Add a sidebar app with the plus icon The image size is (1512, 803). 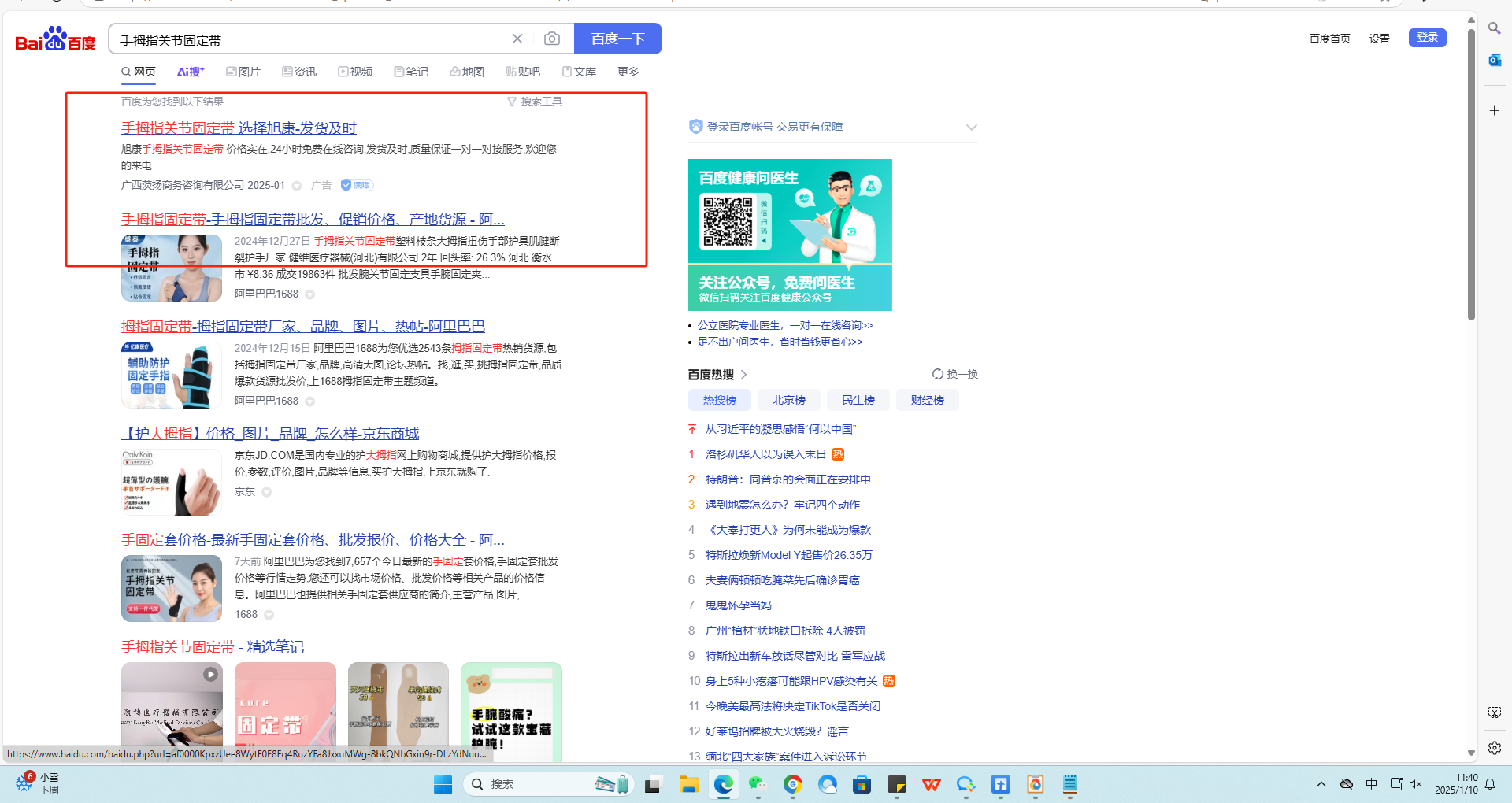pyautogui.click(x=1494, y=111)
